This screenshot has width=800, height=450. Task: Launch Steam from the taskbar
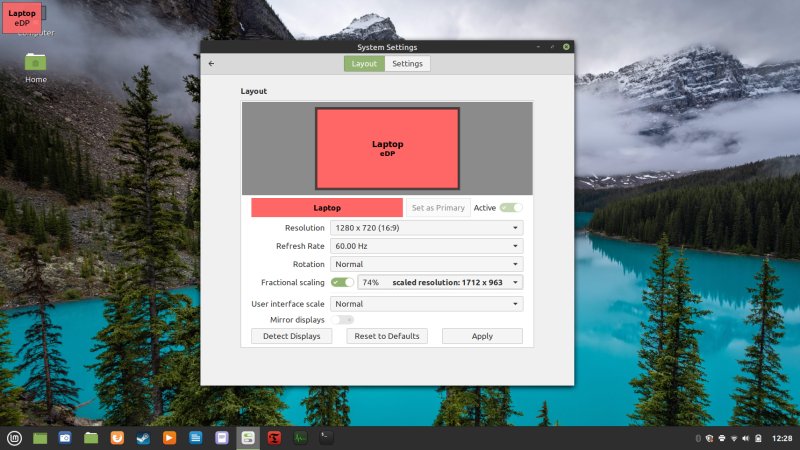pos(143,438)
